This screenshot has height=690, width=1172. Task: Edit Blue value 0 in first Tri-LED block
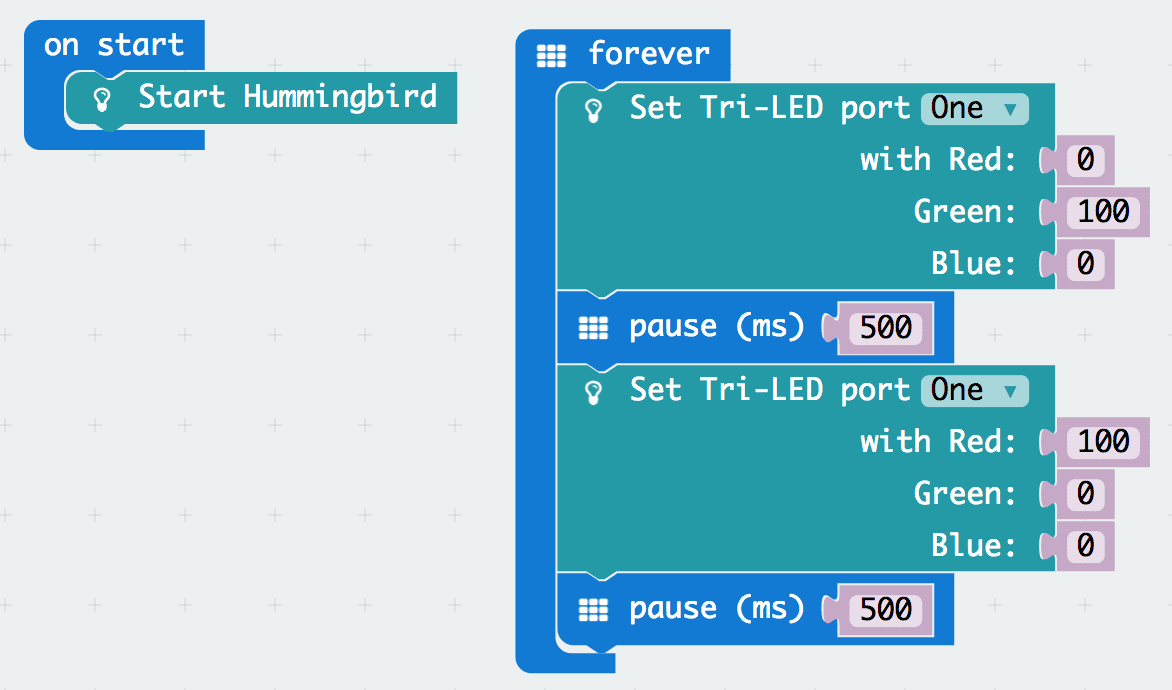tap(1084, 264)
